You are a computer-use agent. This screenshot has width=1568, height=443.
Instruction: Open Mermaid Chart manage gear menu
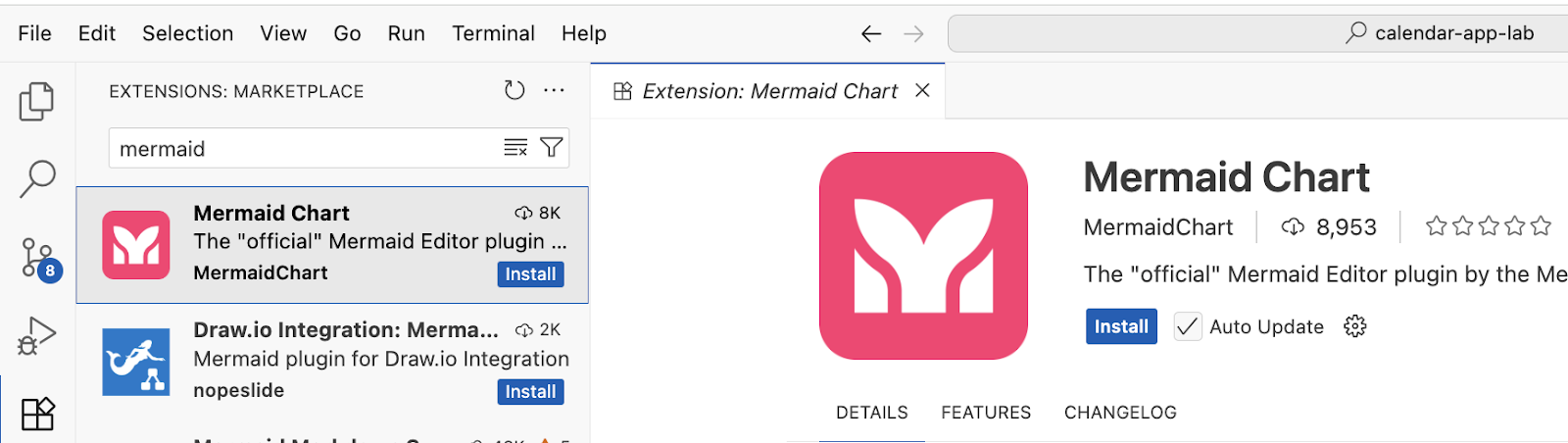coord(1355,326)
